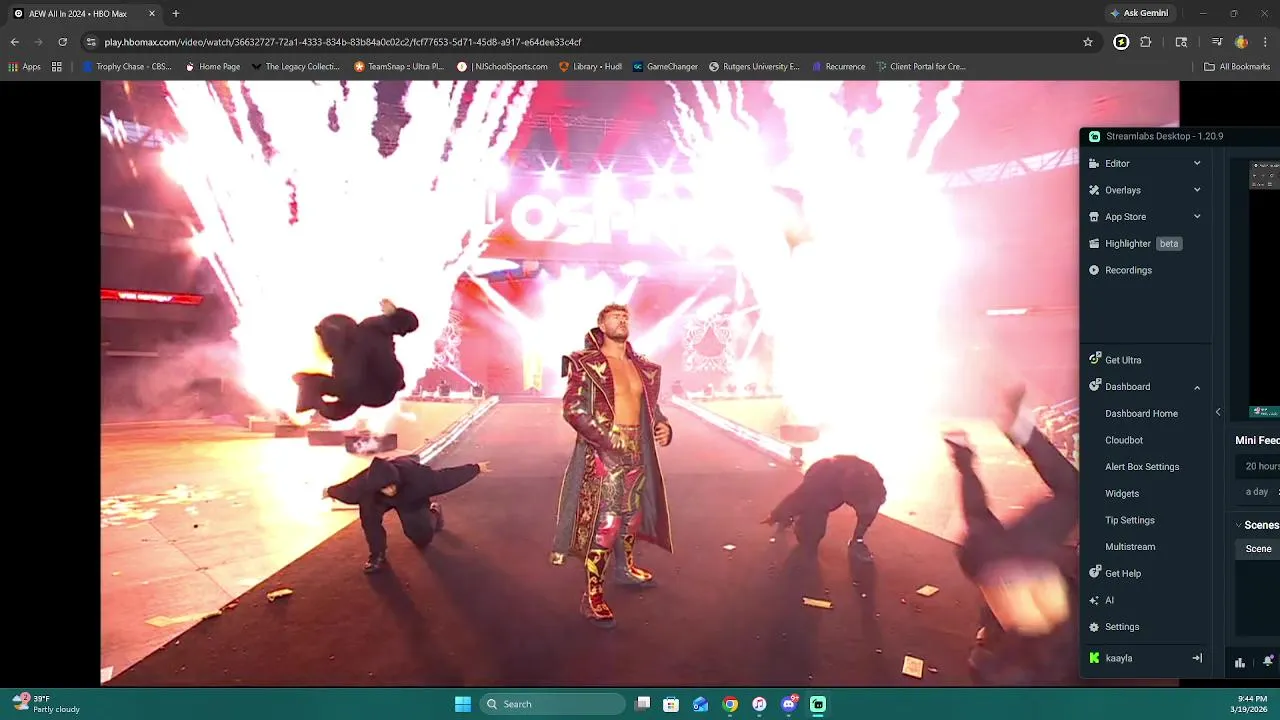Open the Trophy Chase CBS bookmark
1280x720 pixels.
pos(127,67)
